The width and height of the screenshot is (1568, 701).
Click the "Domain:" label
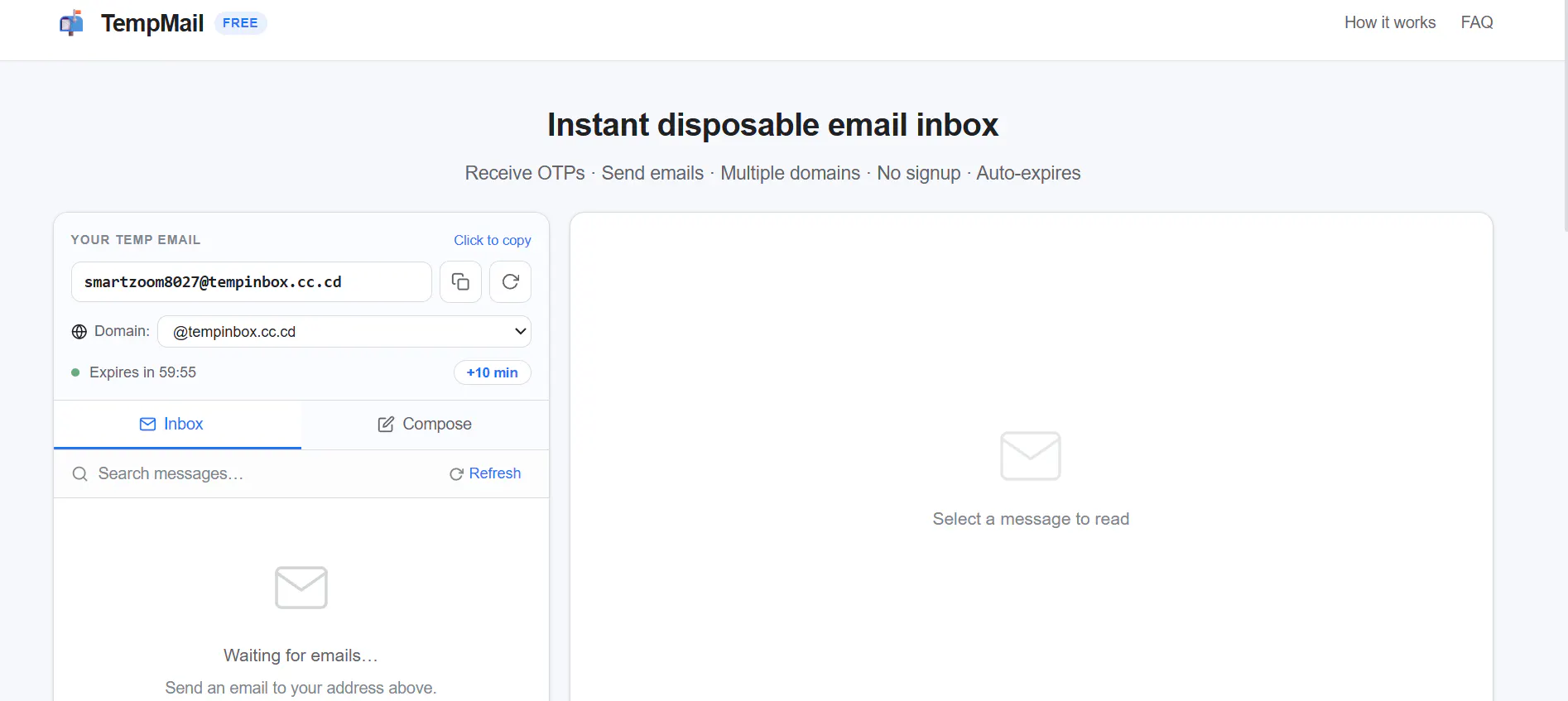click(123, 331)
